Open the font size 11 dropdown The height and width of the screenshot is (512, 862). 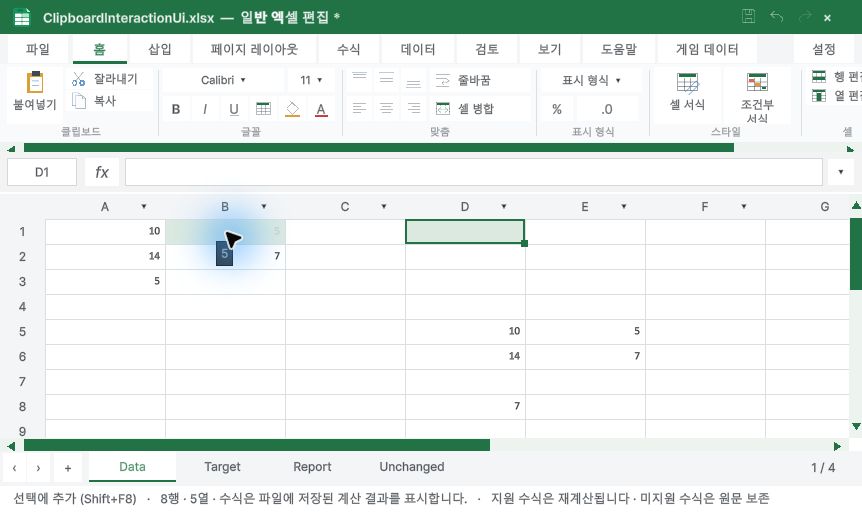point(311,80)
